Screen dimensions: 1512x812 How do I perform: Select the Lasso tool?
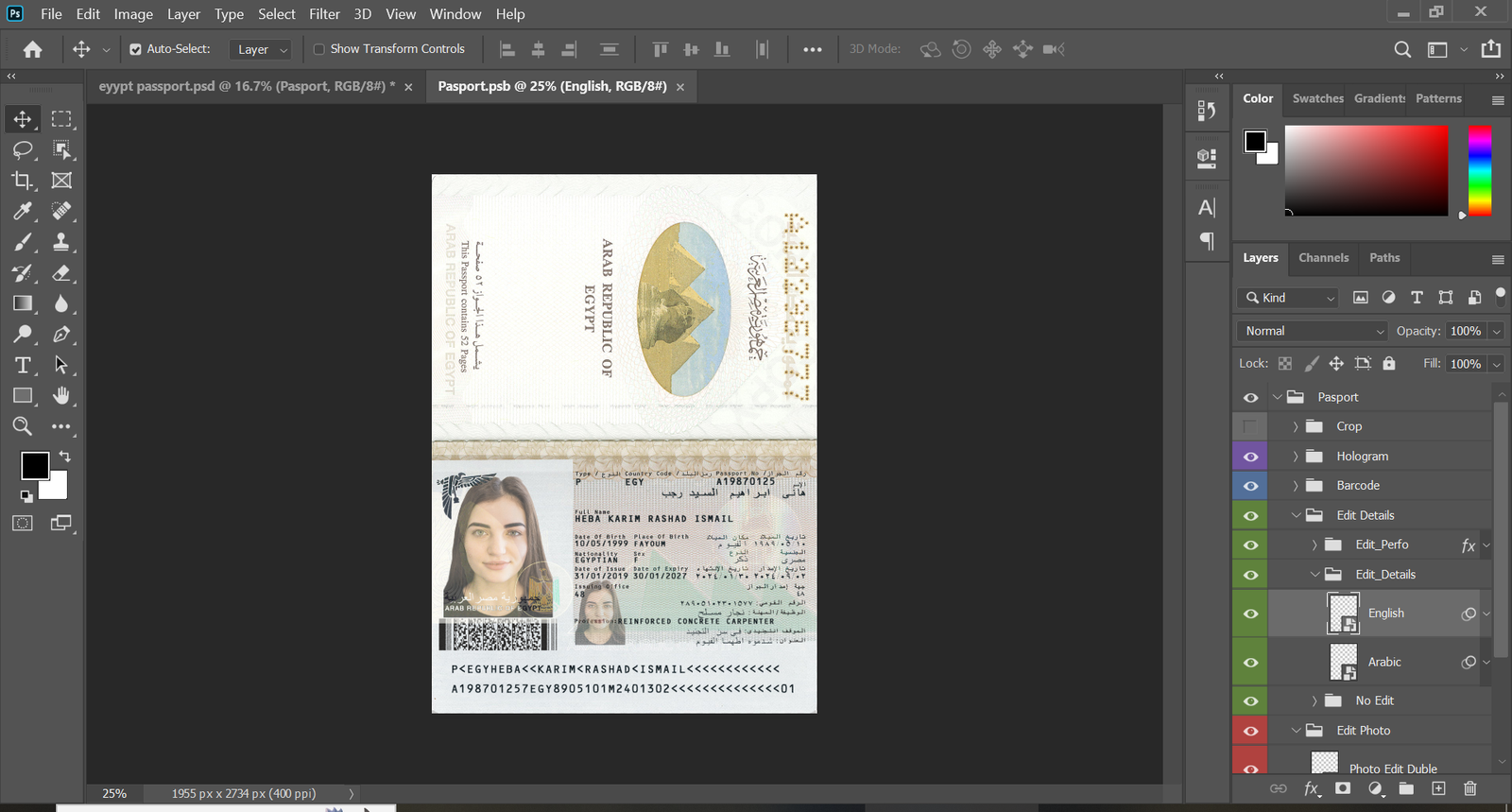[x=23, y=149]
